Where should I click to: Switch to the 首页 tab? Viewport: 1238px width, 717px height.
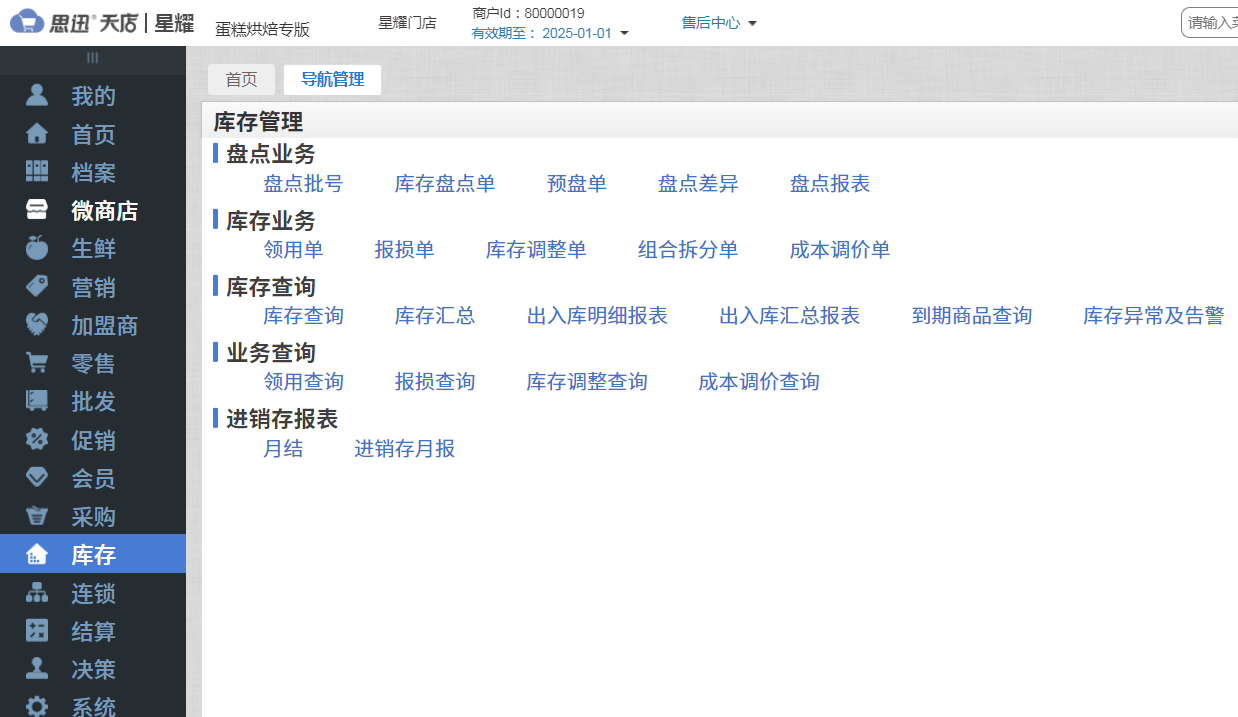pos(241,79)
